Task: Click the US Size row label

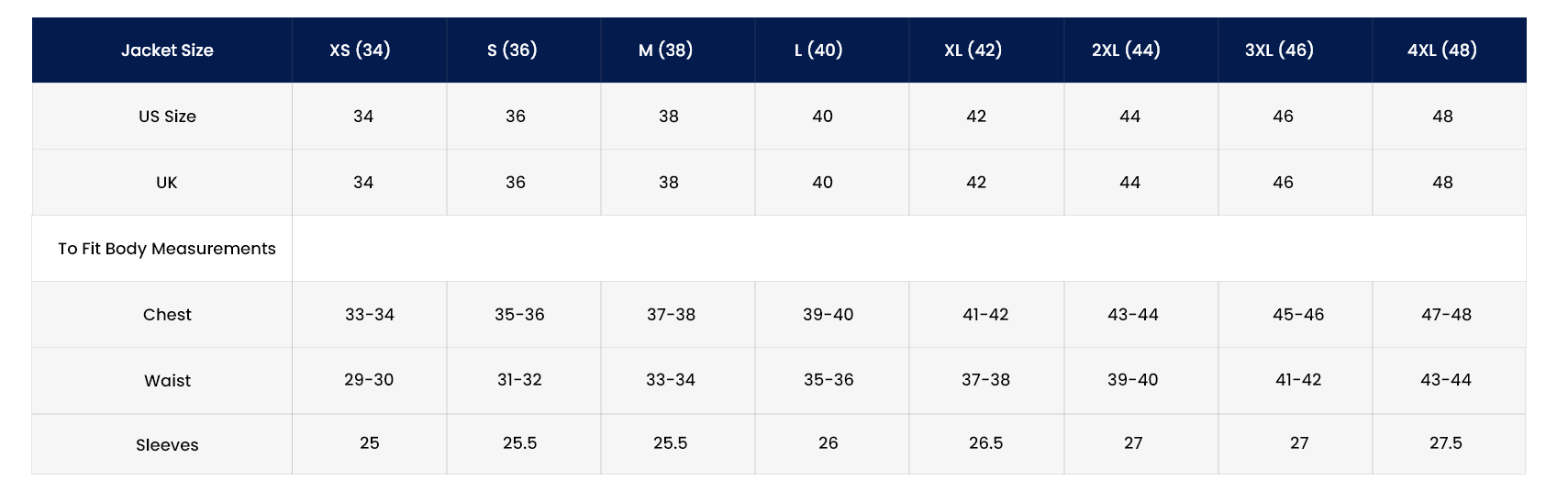Action: [x=167, y=117]
